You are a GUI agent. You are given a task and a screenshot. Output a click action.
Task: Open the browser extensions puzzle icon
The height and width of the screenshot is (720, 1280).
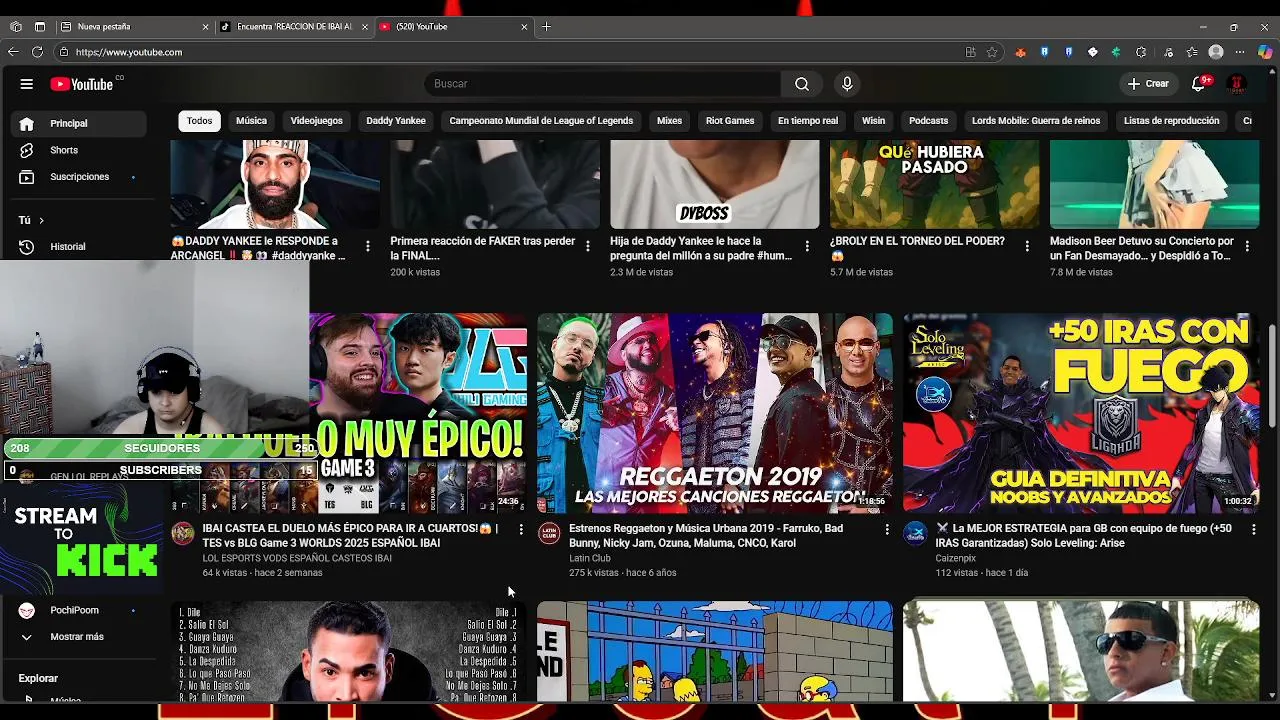1141,52
